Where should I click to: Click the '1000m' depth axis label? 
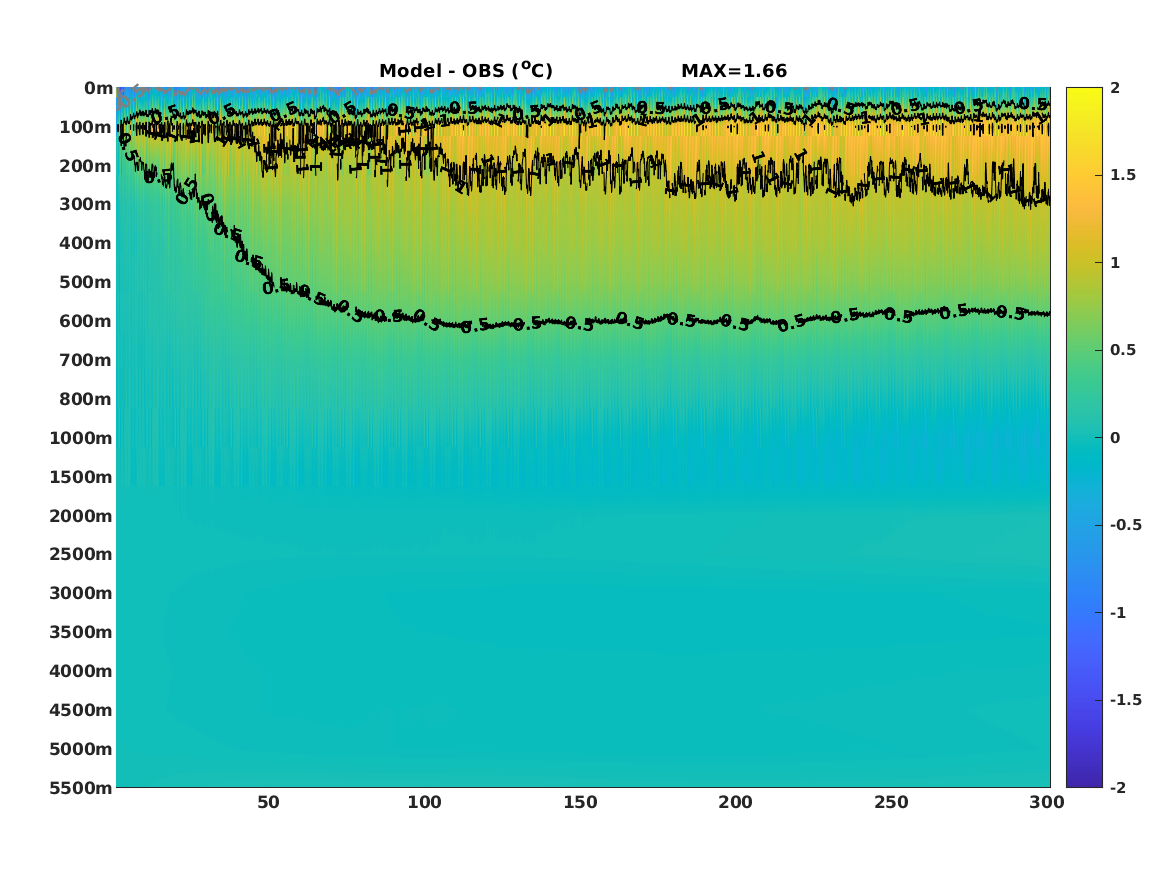[x=81, y=438]
